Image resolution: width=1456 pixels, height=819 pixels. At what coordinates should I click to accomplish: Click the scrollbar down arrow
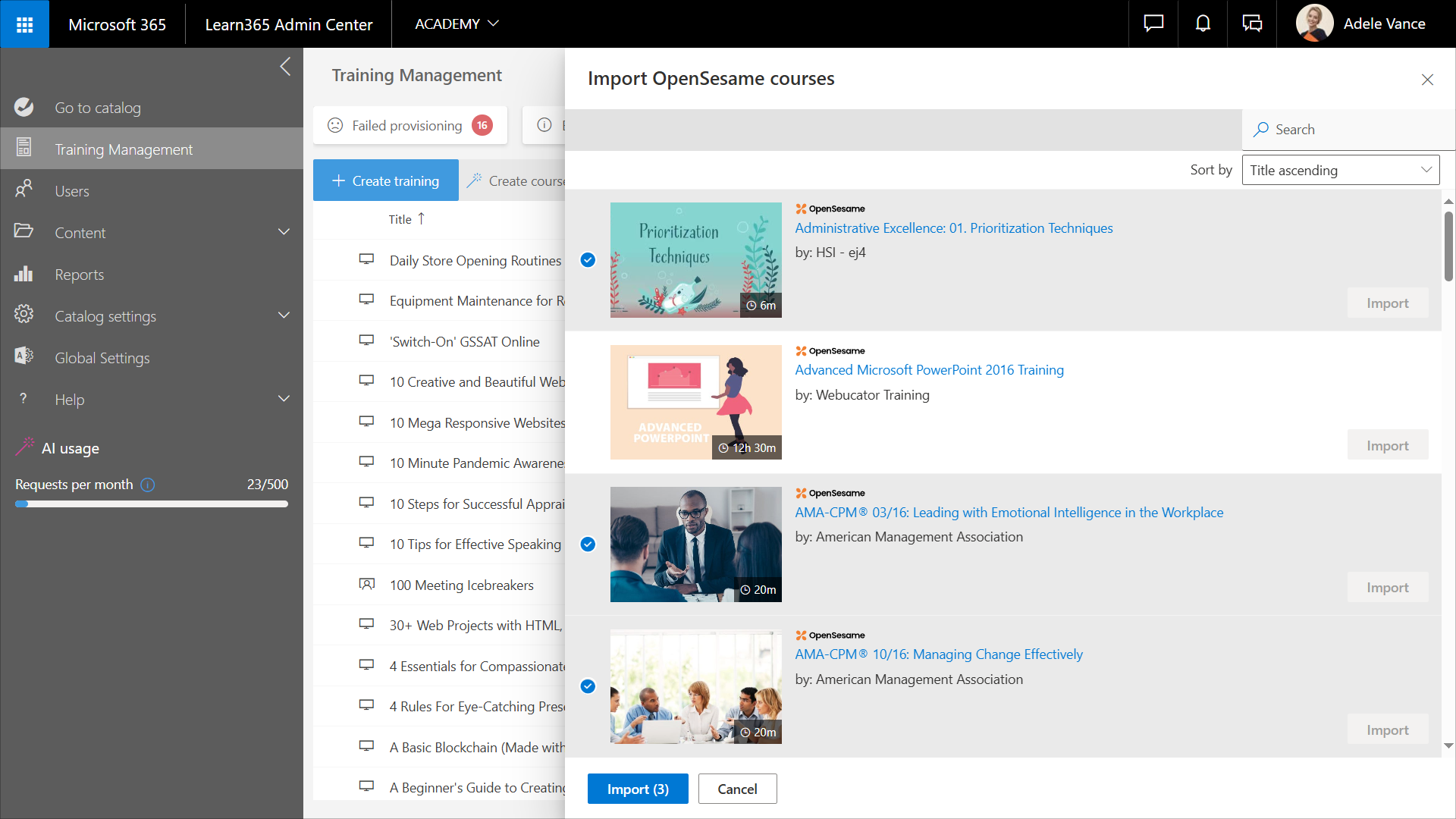tap(1448, 746)
